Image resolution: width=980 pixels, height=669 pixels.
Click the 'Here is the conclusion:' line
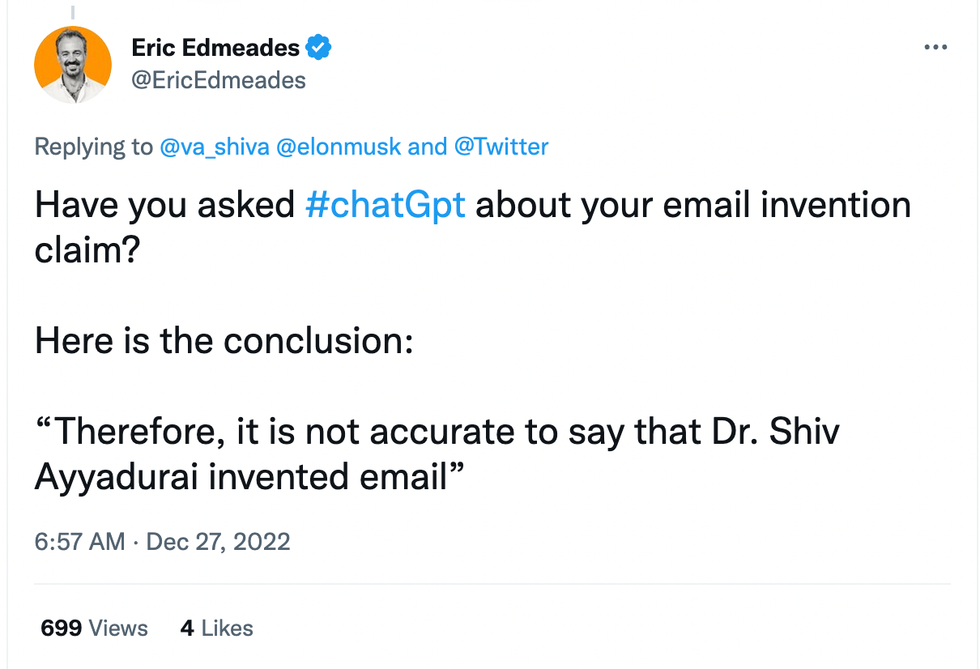pyautogui.click(x=224, y=341)
